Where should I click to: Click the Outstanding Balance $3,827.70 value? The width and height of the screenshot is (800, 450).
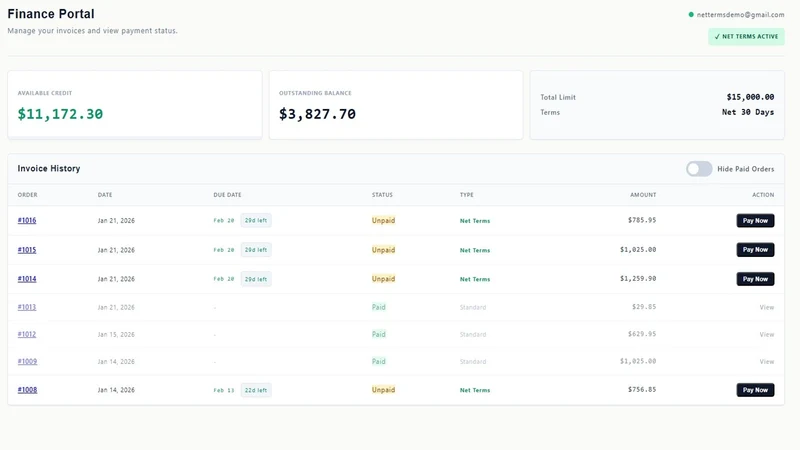(317, 114)
